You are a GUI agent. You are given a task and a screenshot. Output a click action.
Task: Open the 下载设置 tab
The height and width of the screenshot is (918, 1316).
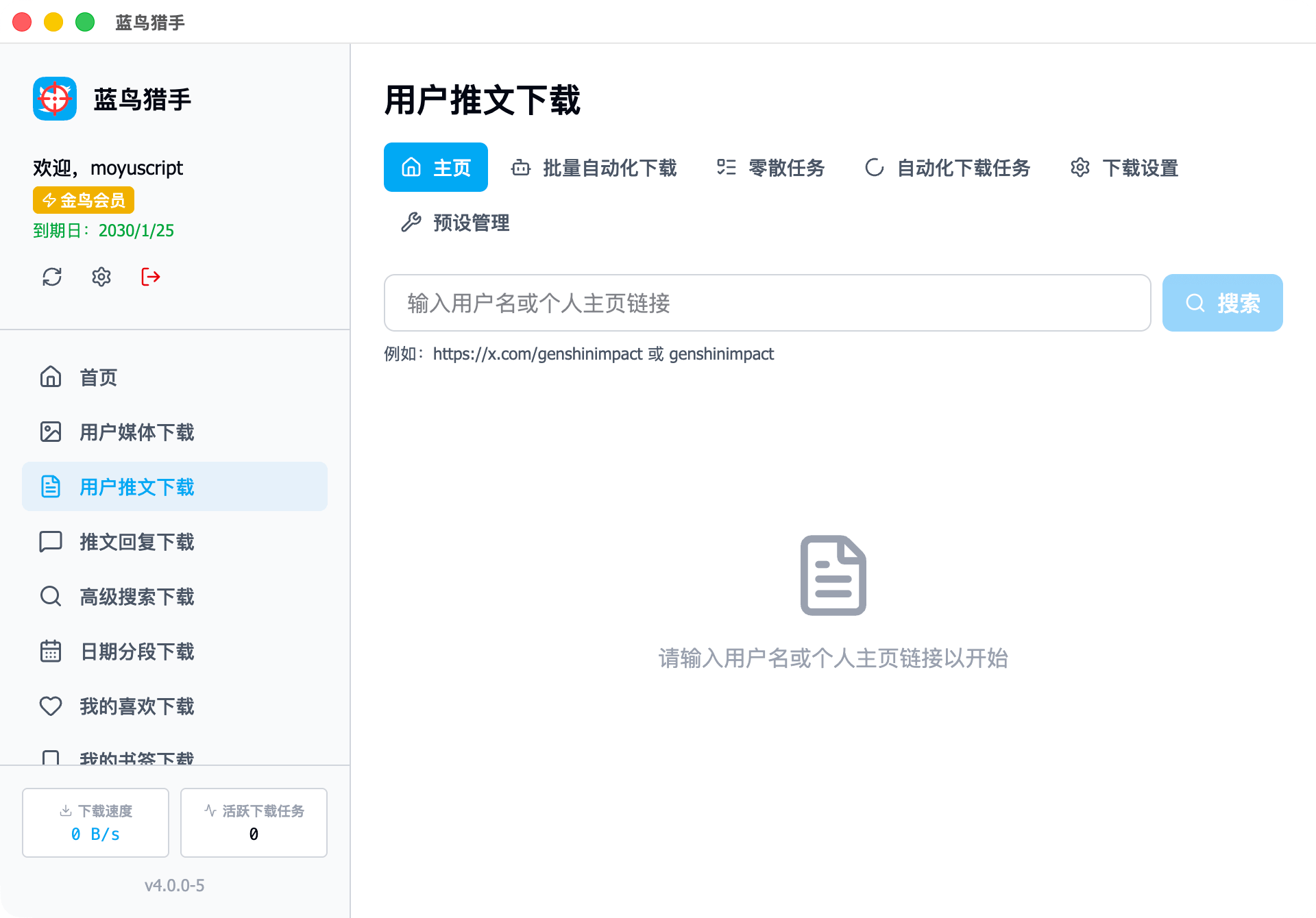point(1124,168)
